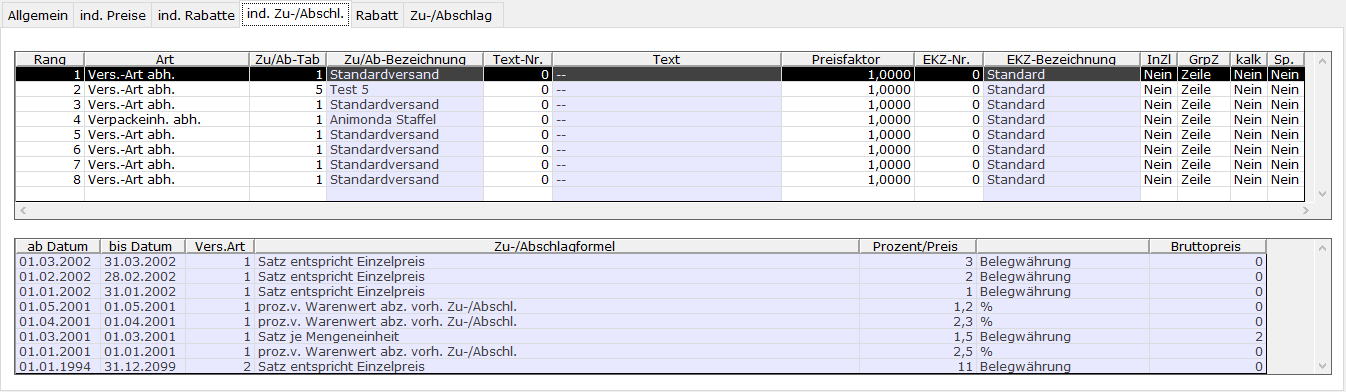Click the EKZ-Nr. column header

pos(948,60)
